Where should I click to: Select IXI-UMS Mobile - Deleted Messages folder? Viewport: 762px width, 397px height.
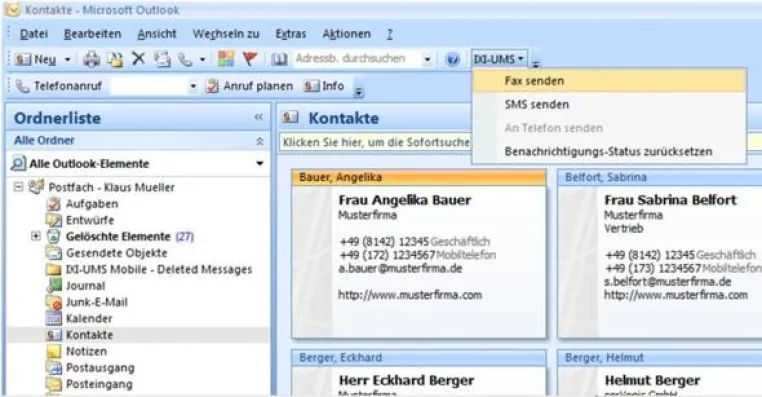click(x=159, y=269)
